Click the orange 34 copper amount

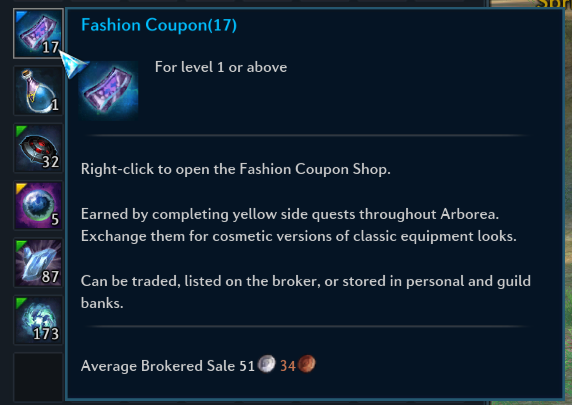tap(287, 366)
